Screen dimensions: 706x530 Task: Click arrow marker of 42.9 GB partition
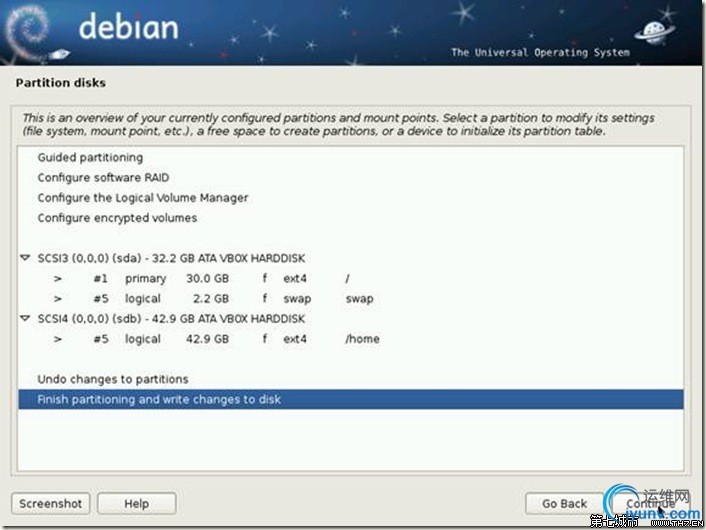click(x=58, y=339)
